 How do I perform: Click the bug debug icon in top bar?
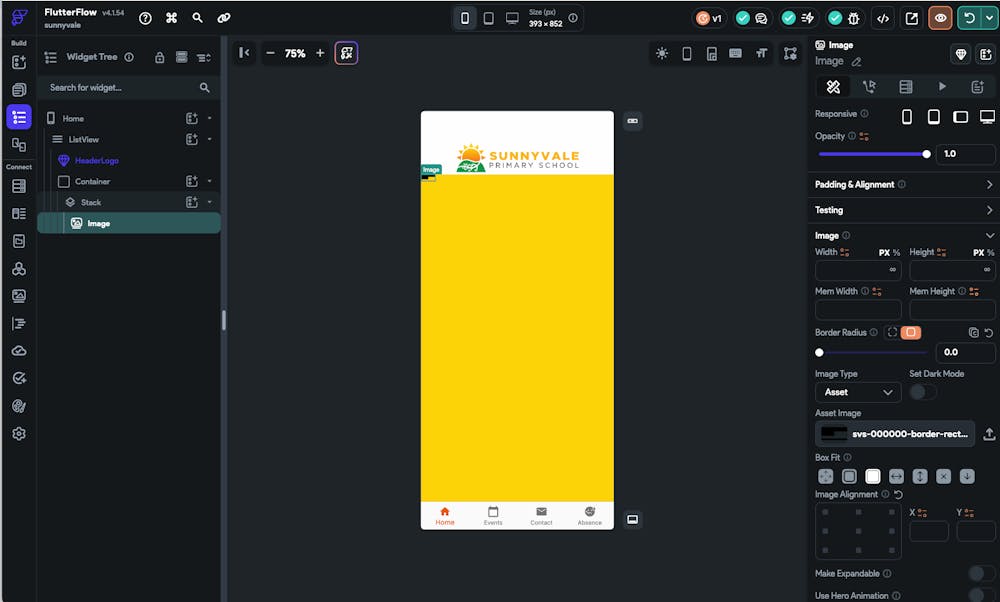click(853, 18)
